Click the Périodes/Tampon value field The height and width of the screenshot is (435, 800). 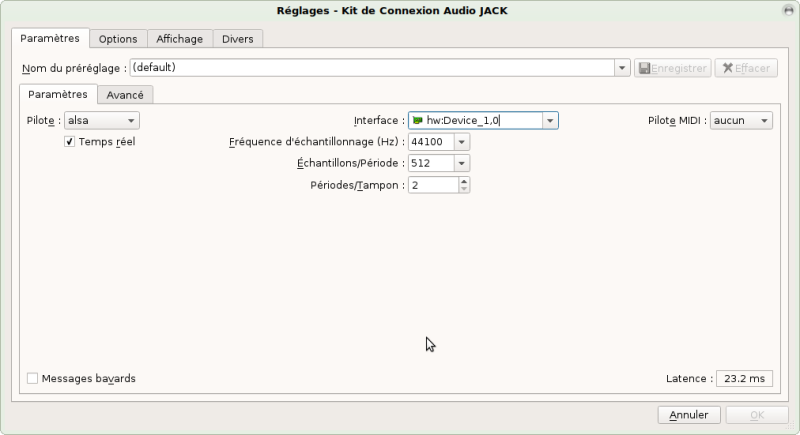click(433, 185)
